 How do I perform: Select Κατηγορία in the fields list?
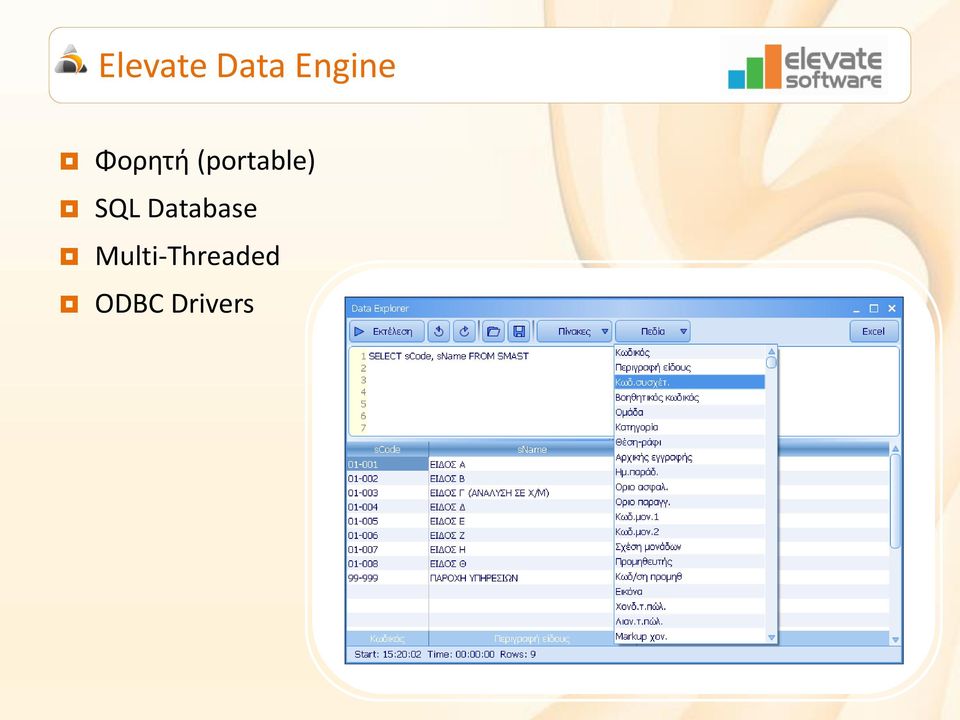point(689,427)
